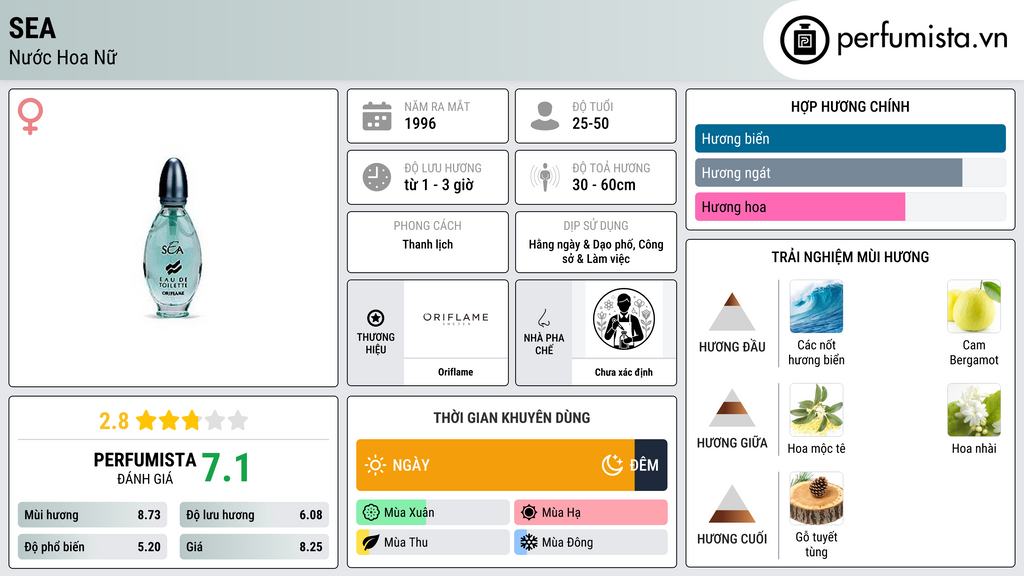
Task: Open the sea wave note image
Action: pyautogui.click(x=816, y=306)
